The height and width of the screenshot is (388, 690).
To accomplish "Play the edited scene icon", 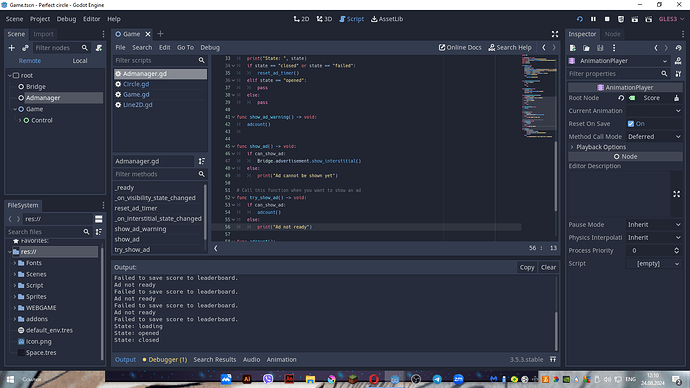I will pyautogui.click(x=635, y=19).
